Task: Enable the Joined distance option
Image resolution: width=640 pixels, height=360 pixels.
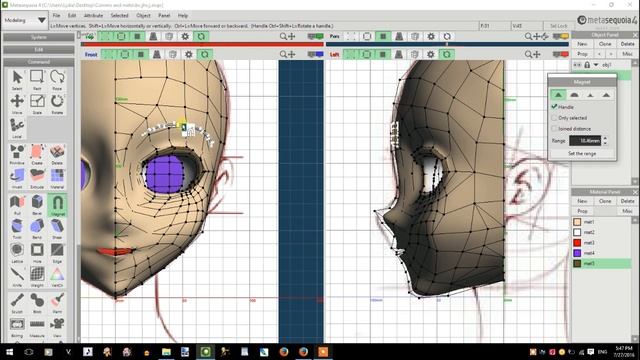Action: [554, 129]
